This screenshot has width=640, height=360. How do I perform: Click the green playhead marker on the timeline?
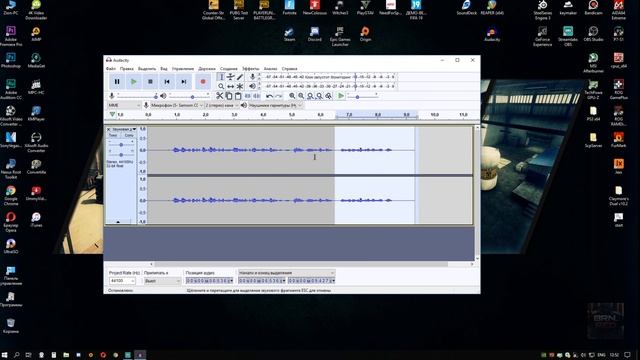pos(112,115)
